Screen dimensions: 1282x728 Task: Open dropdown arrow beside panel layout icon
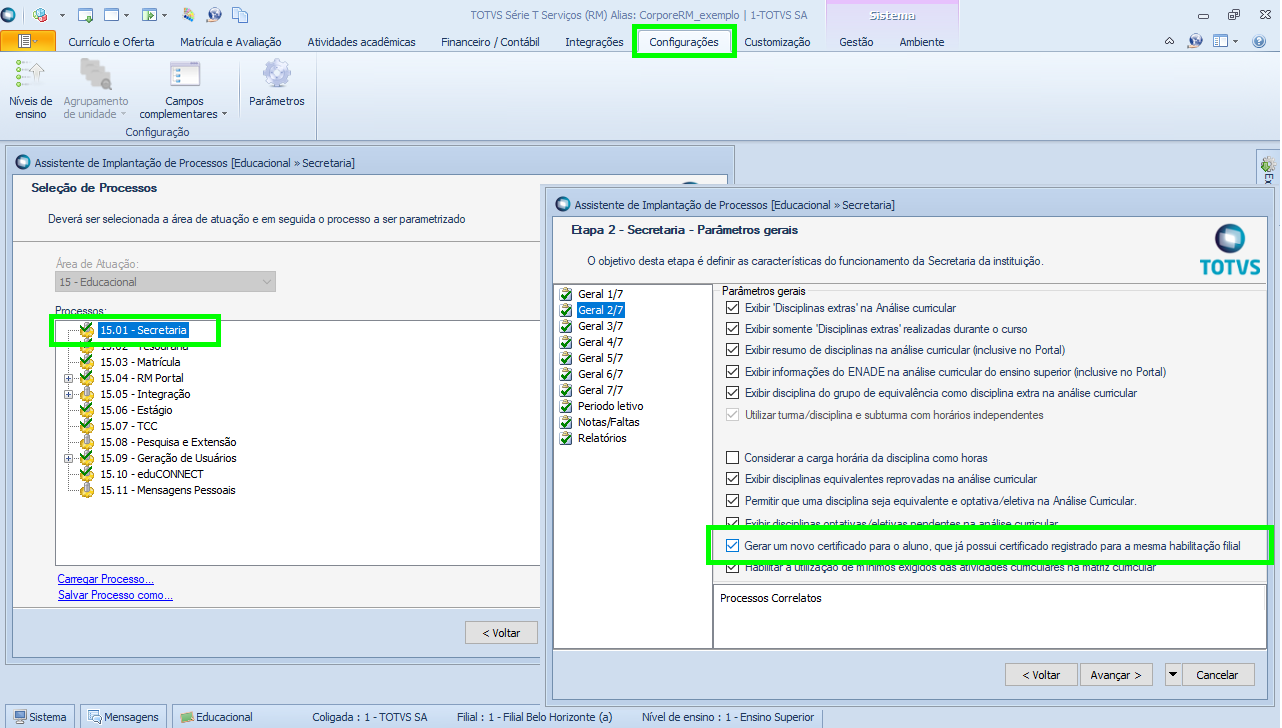pyautogui.click(x=1236, y=41)
